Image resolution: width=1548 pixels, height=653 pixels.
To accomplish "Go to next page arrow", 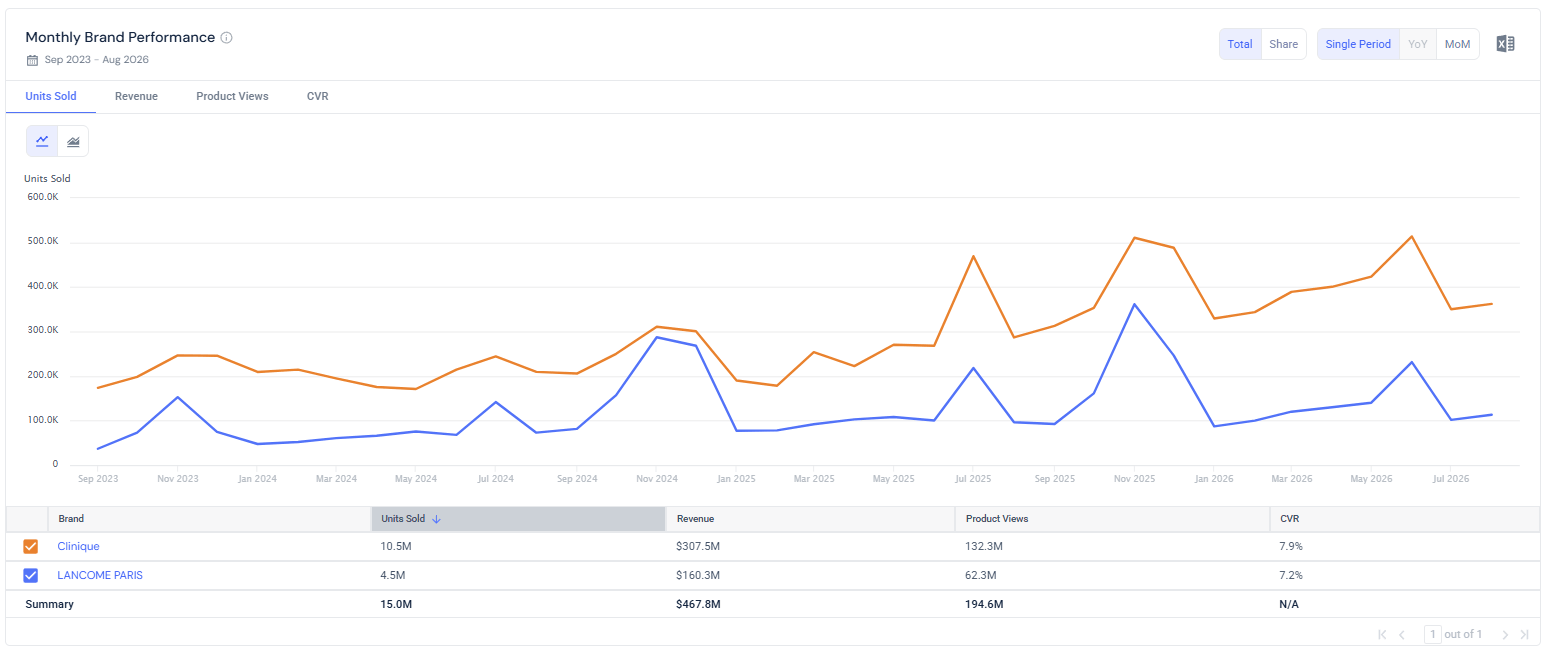I will pyautogui.click(x=1505, y=635).
